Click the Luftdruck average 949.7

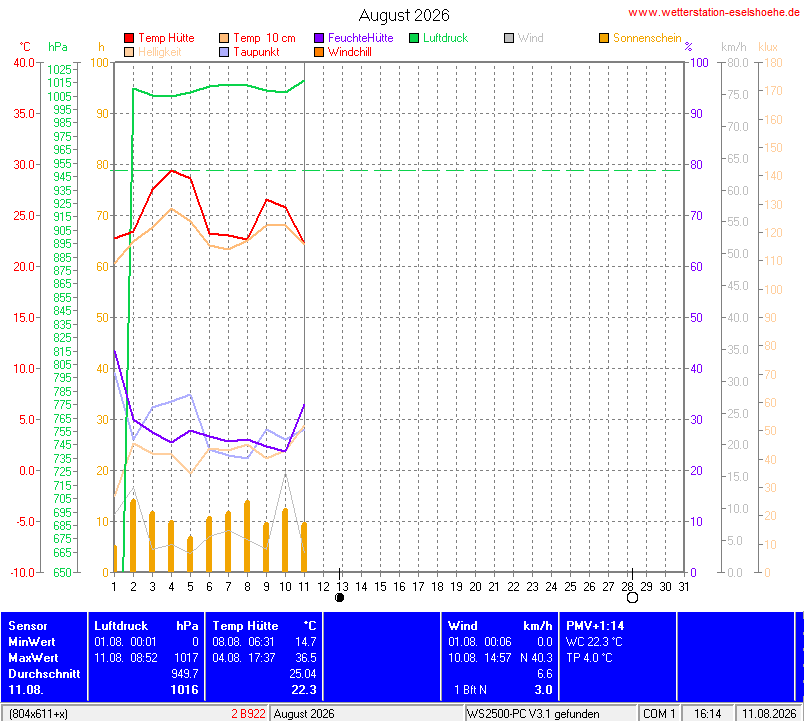pyautogui.click(x=185, y=674)
